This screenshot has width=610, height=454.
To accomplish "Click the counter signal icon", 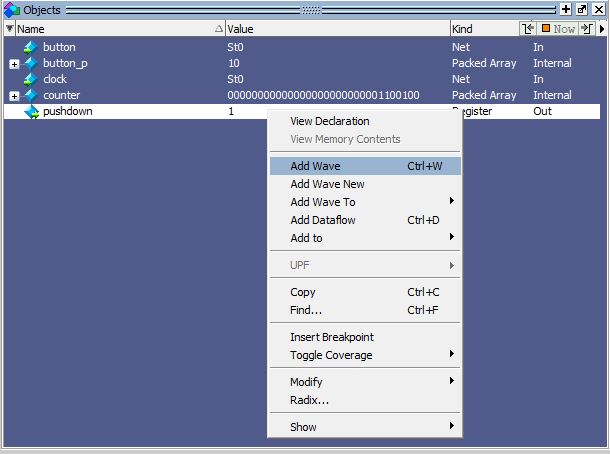I will 30,95.
